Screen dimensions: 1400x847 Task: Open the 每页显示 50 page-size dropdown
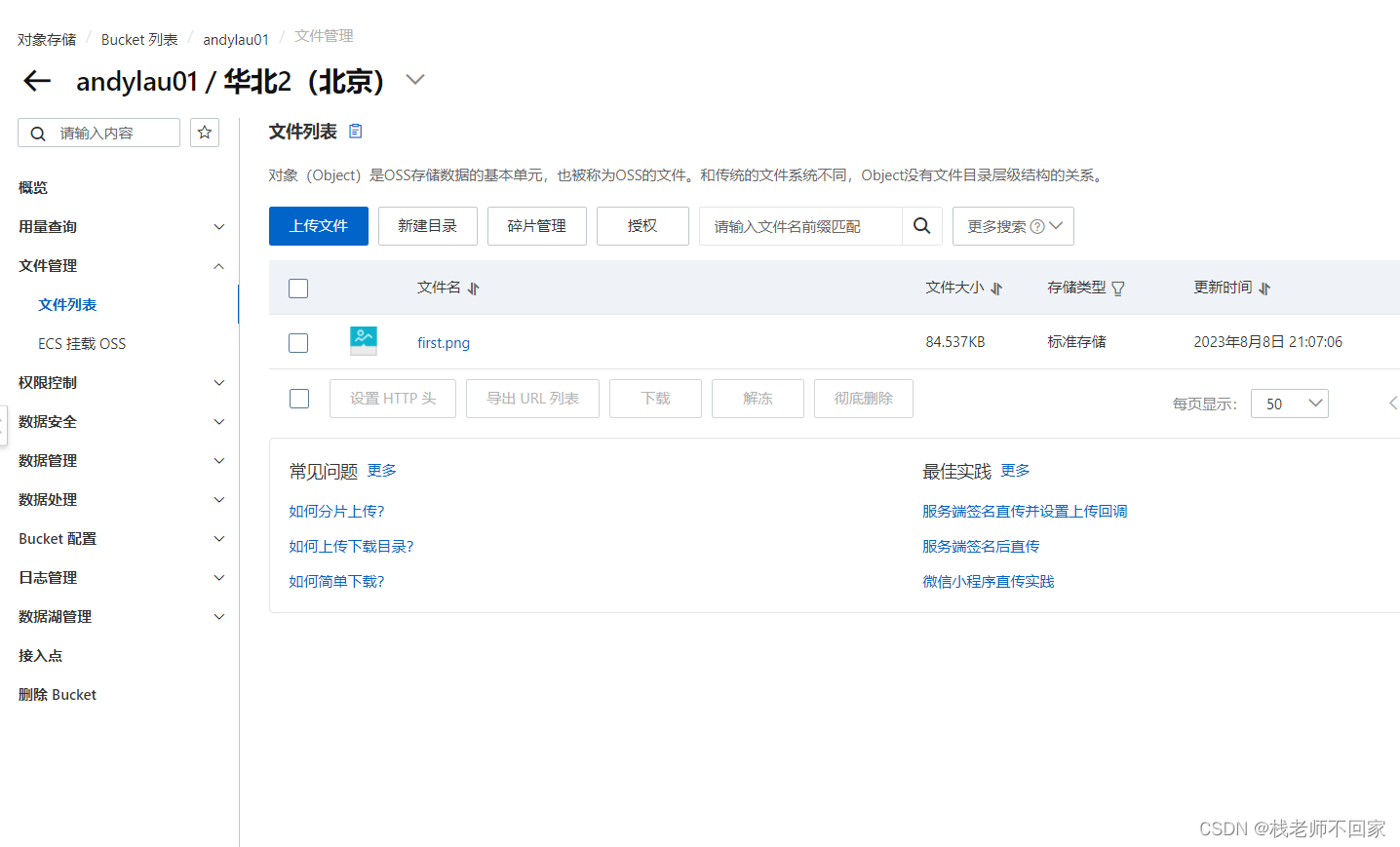1290,404
